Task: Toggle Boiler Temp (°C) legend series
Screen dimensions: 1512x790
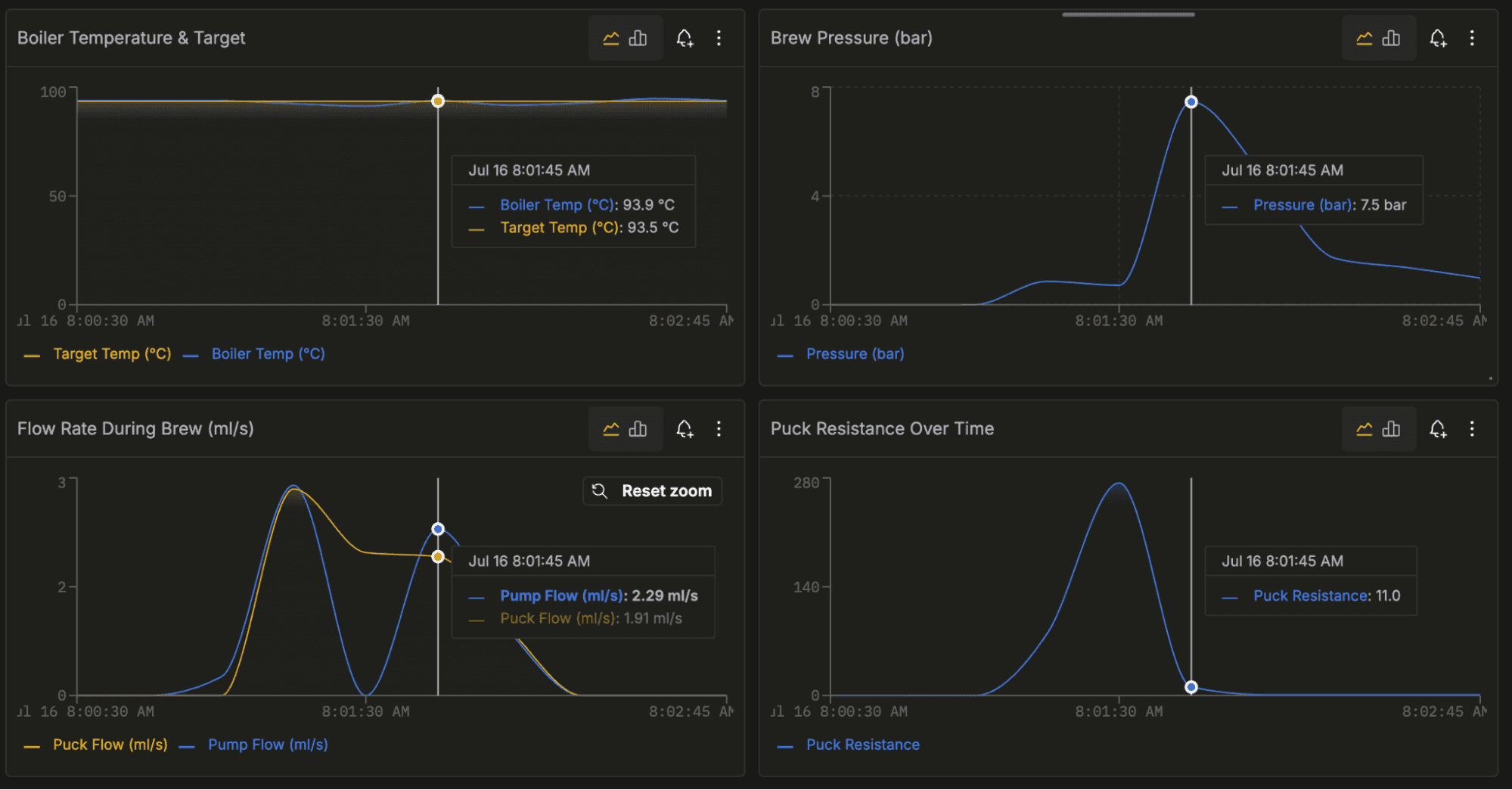Action: coord(254,354)
